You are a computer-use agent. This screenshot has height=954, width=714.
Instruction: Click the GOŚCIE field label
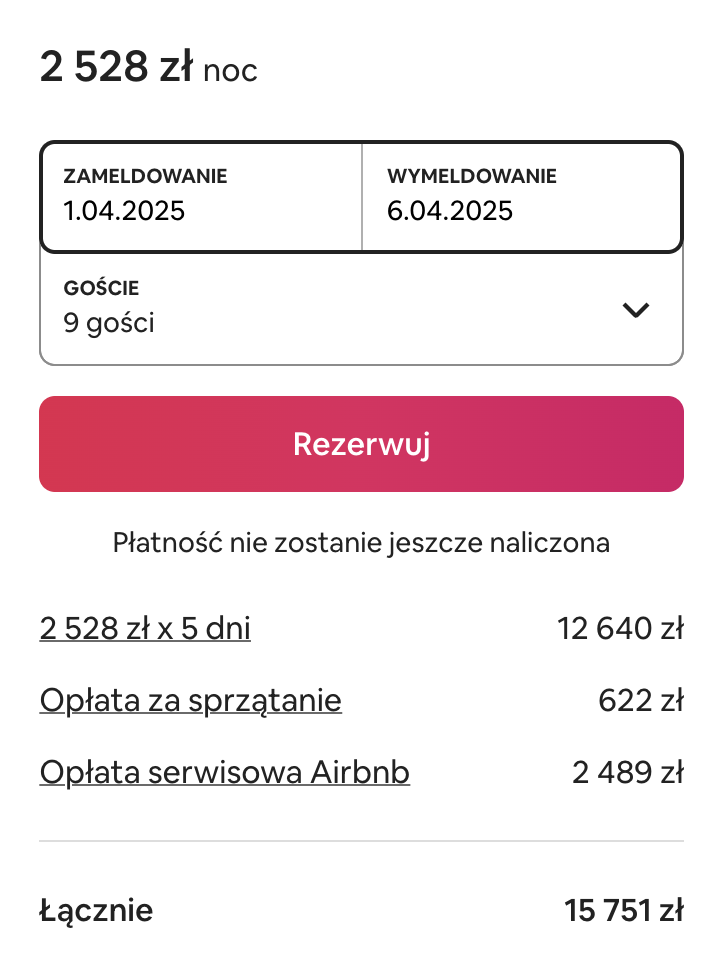point(102,288)
